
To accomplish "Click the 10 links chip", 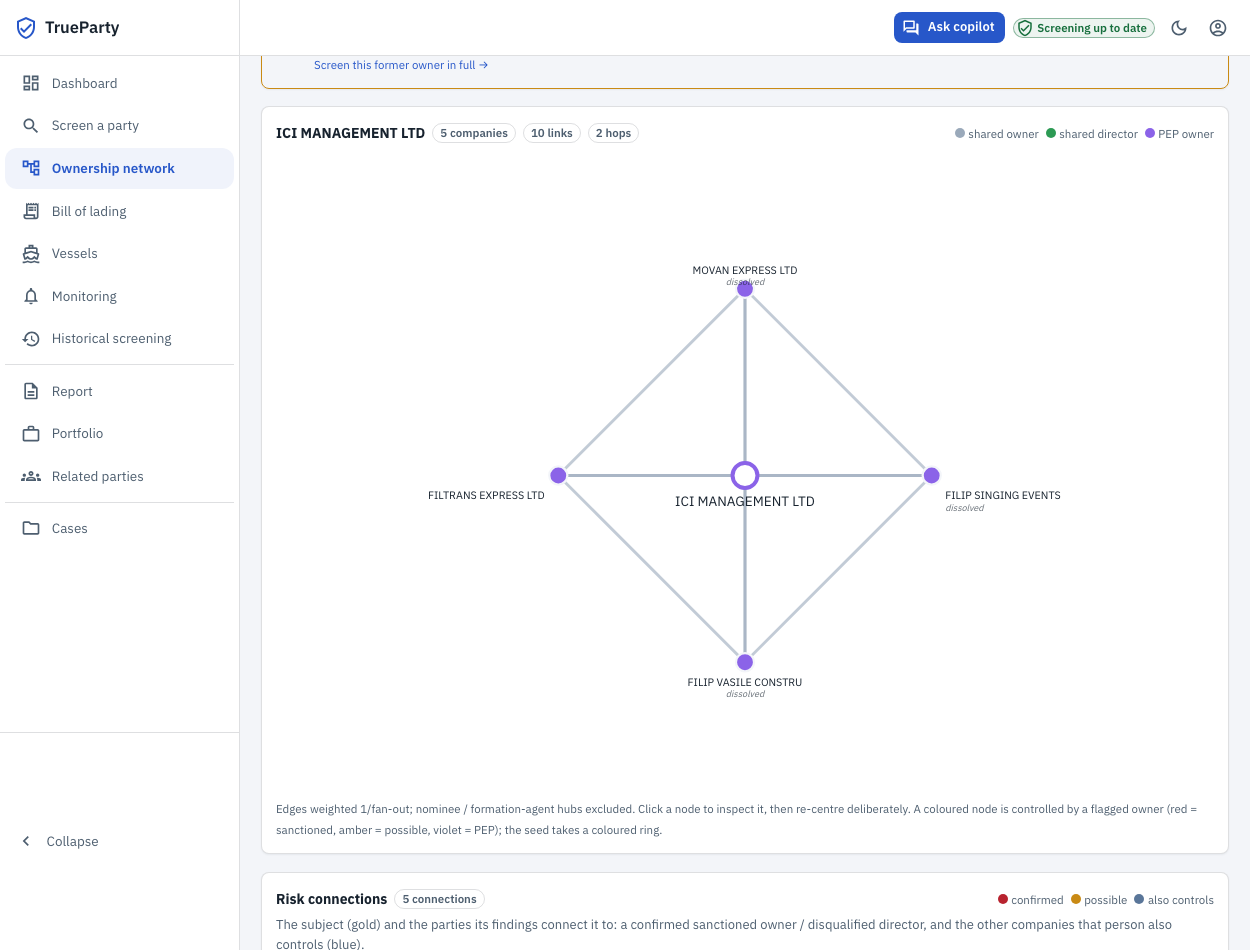I will (x=552, y=133).
